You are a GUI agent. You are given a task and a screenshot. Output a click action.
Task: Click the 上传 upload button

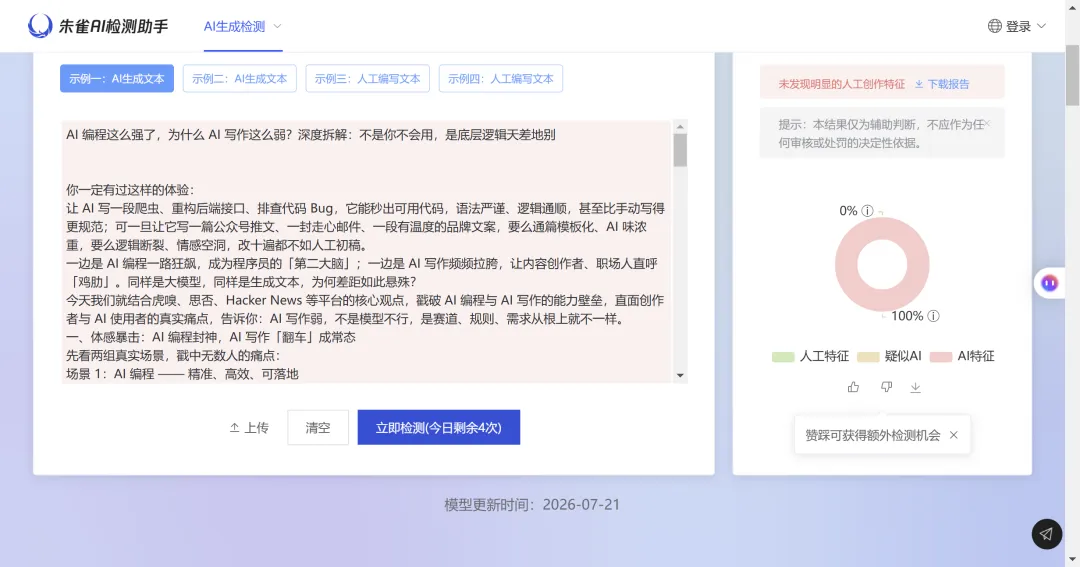[249, 428]
